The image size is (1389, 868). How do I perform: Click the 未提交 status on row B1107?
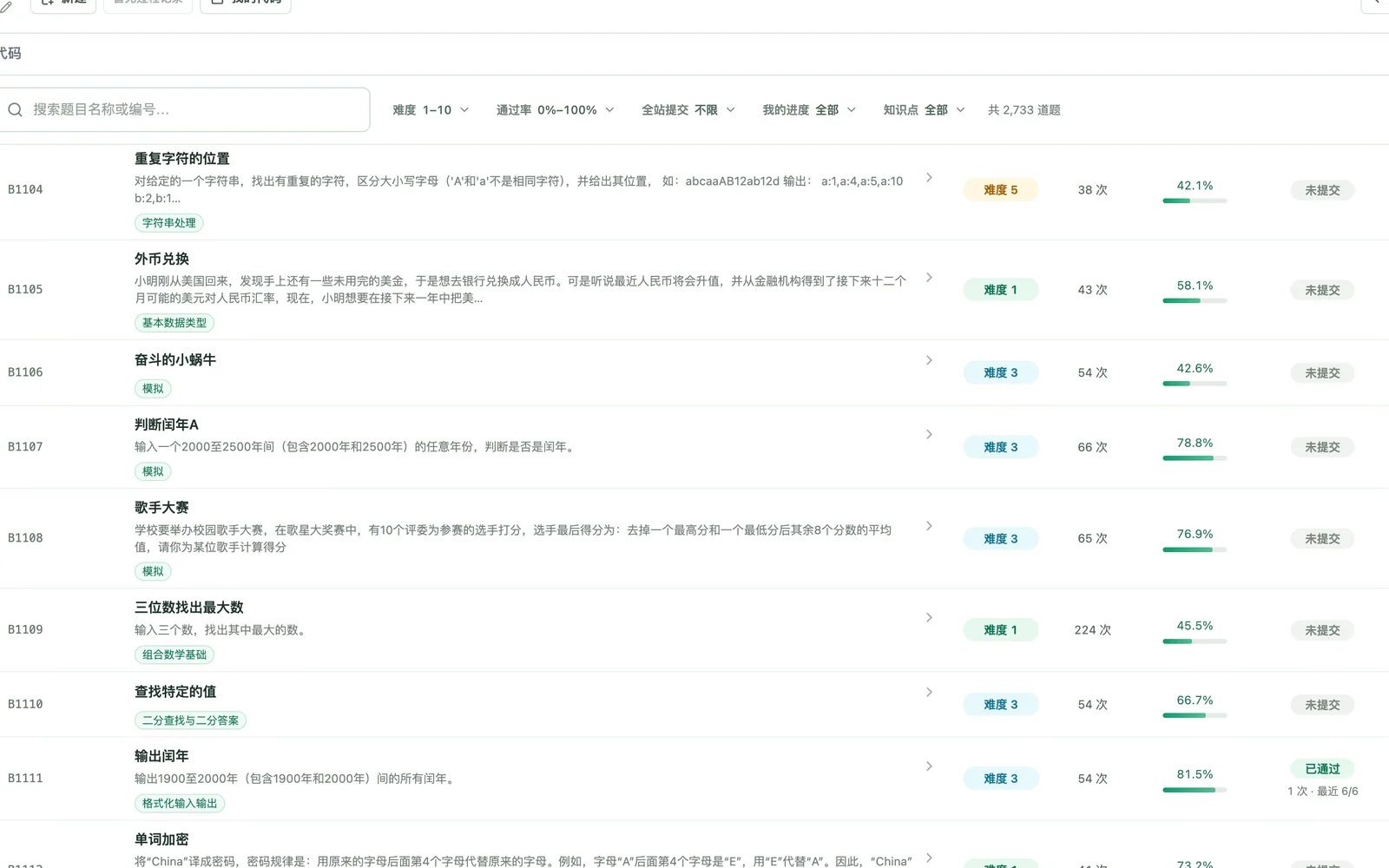pyautogui.click(x=1322, y=447)
